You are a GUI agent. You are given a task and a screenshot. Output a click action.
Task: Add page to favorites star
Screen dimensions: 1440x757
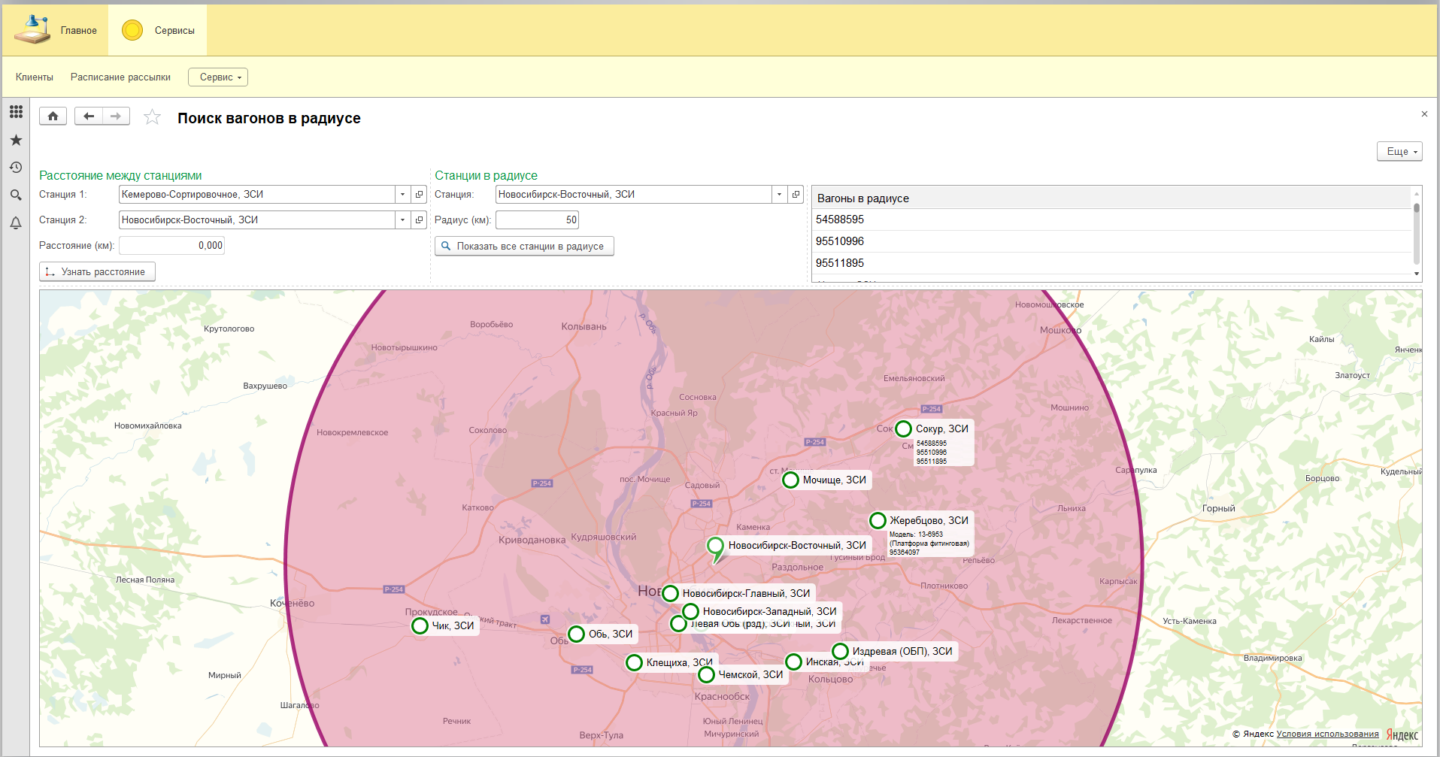pos(152,117)
